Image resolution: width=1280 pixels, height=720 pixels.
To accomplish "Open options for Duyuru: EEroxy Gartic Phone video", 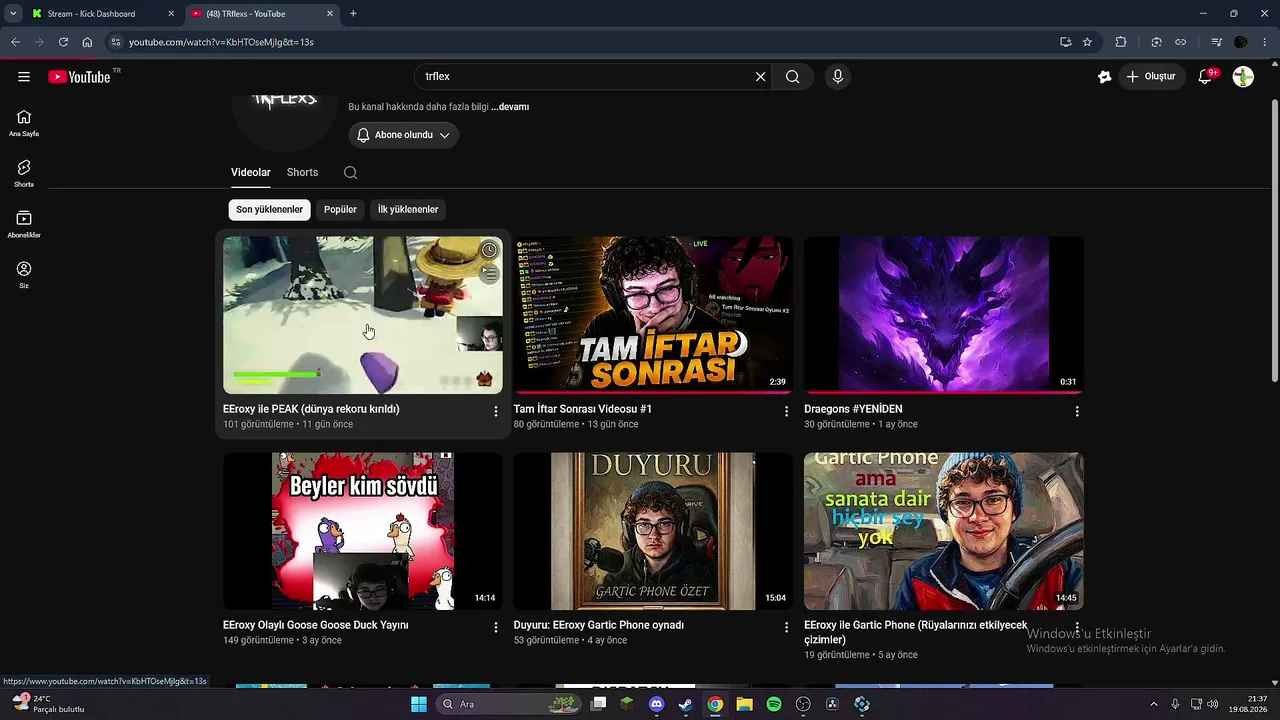I will [786, 627].
